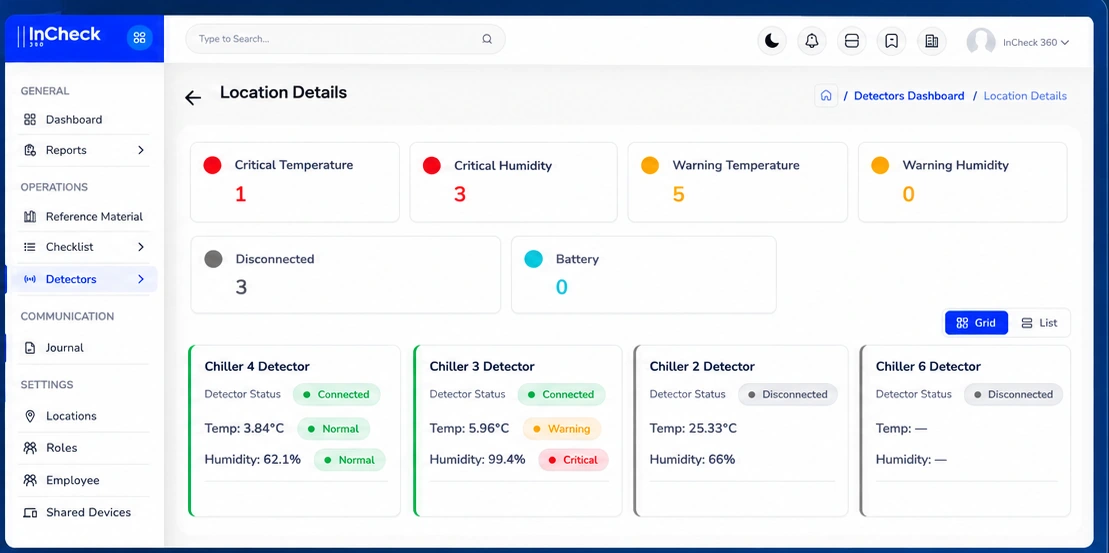This screenshot has height=553, width=1109.
Task: Focus the Type to Search field
Action: tap(345, 39)
